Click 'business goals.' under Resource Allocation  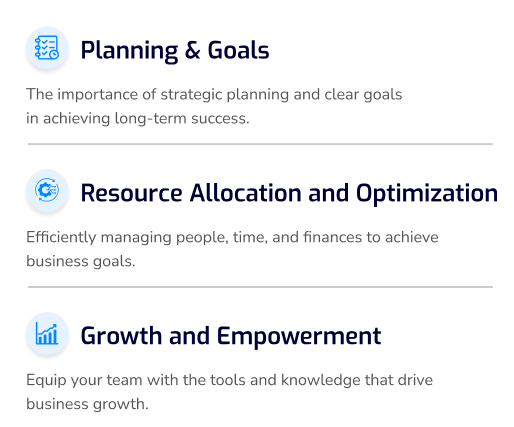[x=81, y=261]
